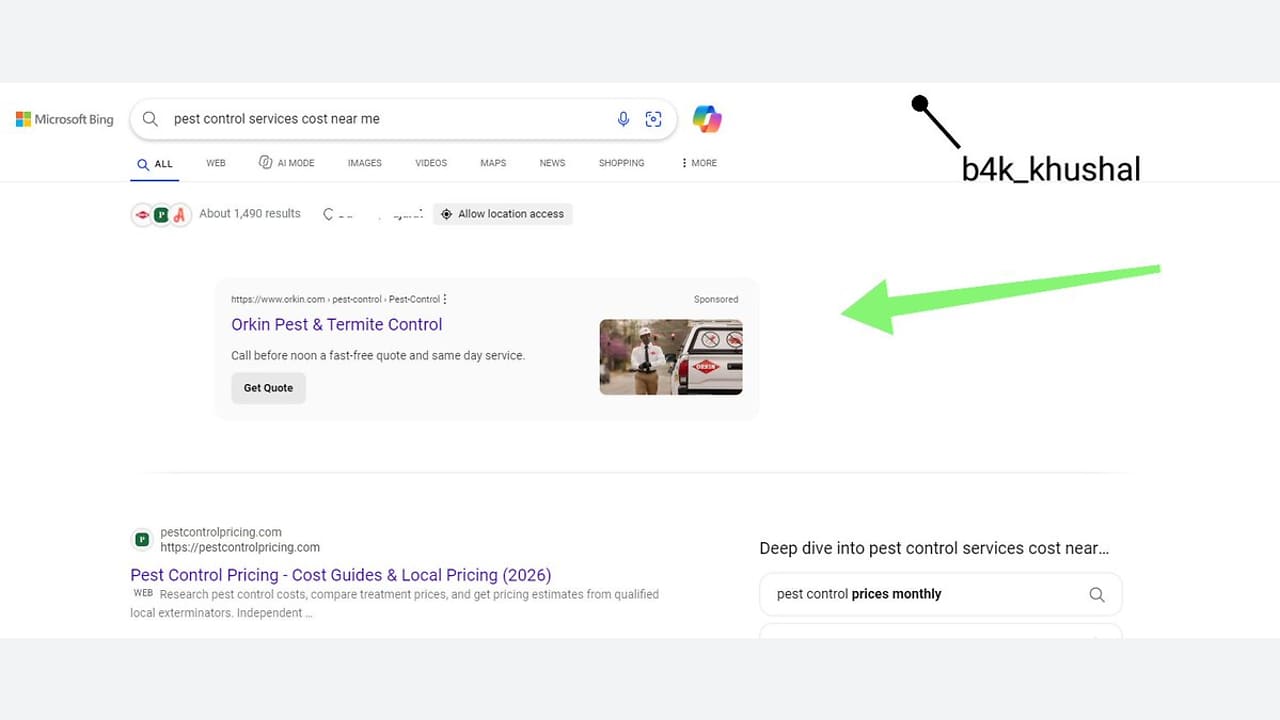Screen dimensions: 1280x720
Task: Click the search magnifier icon in search box
Action: click(x=150, y=119)
